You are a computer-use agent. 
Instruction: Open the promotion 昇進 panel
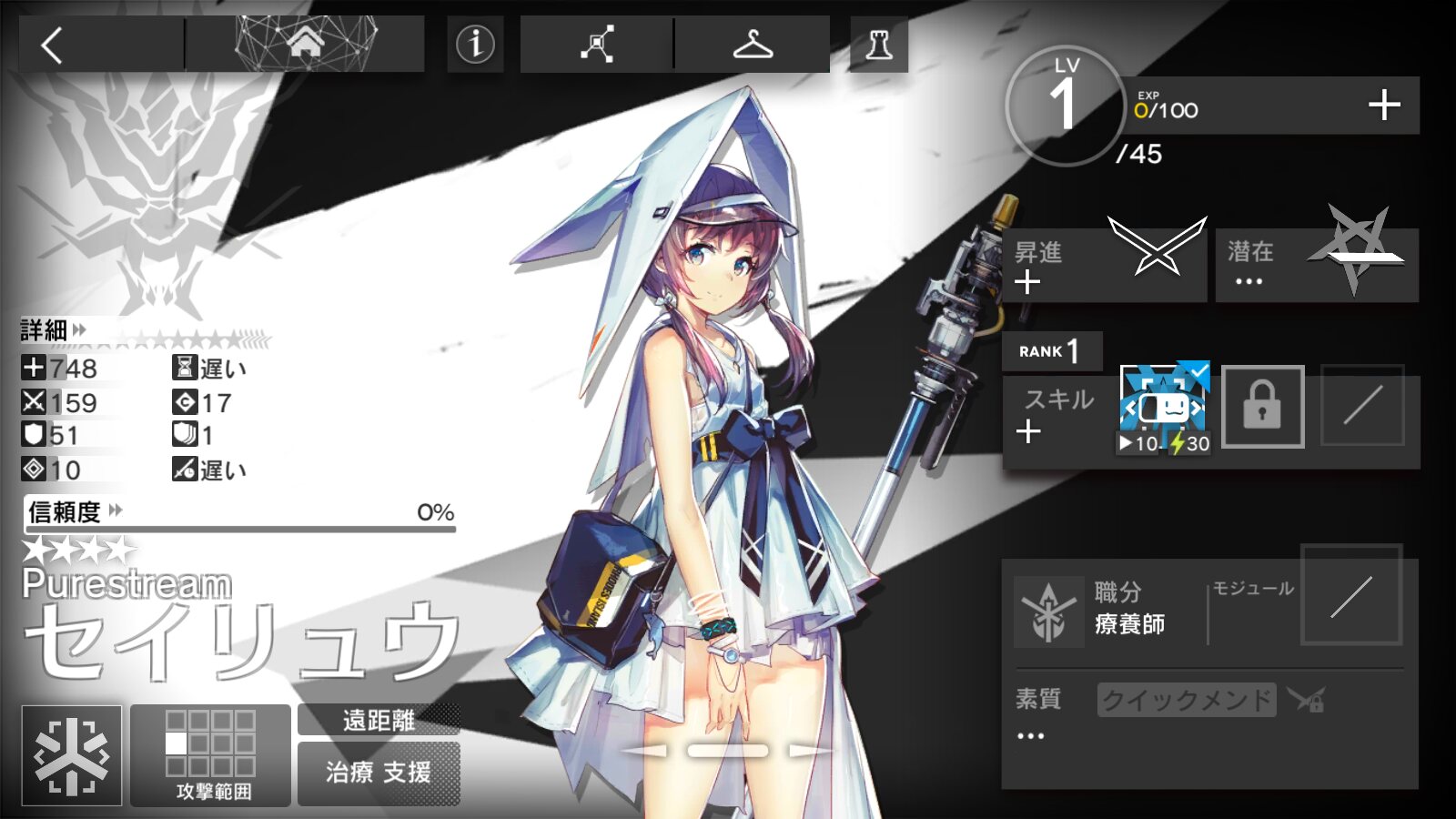(1104, 266)
